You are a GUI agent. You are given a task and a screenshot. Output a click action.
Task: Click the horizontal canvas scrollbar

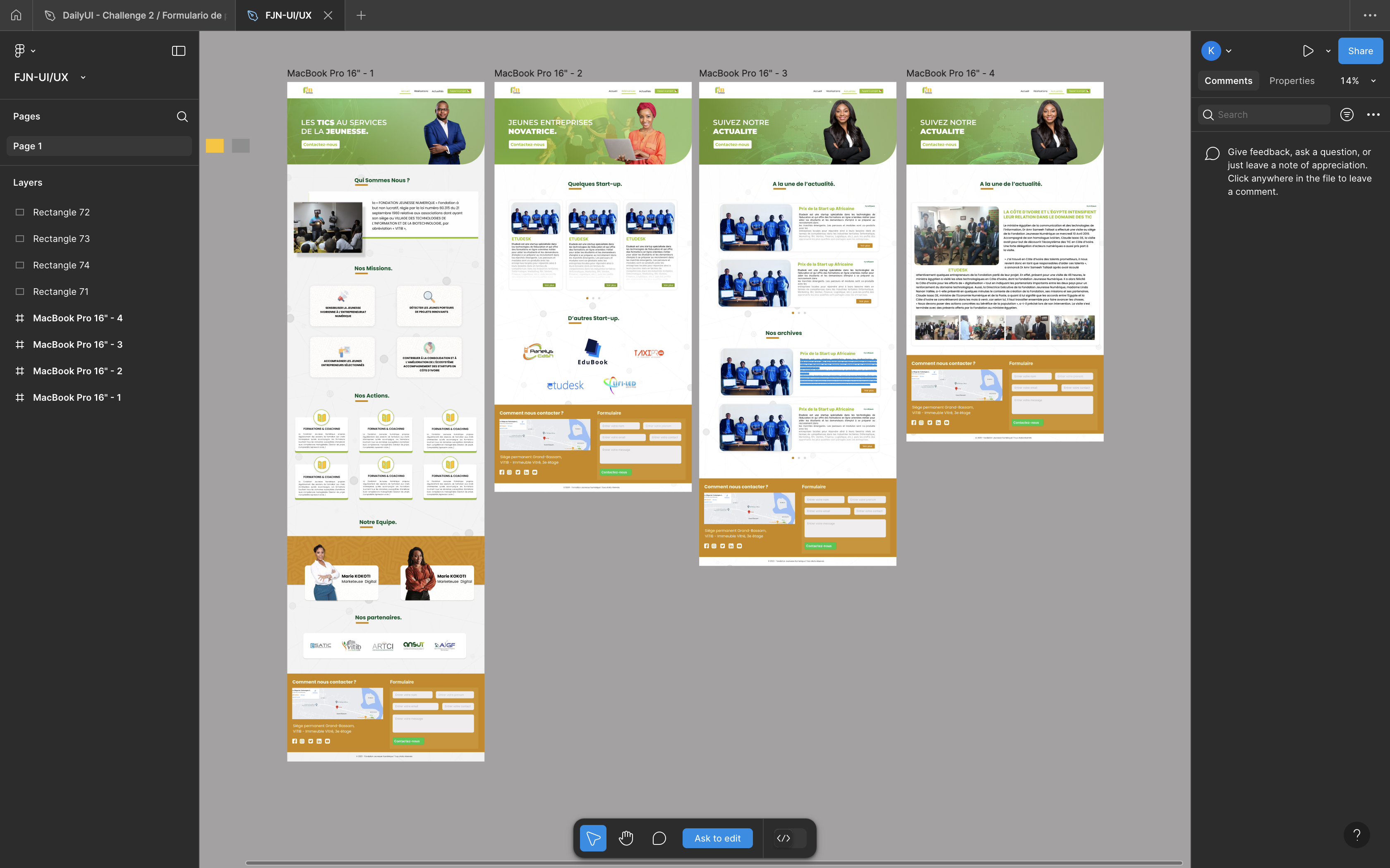click(714, 863)
